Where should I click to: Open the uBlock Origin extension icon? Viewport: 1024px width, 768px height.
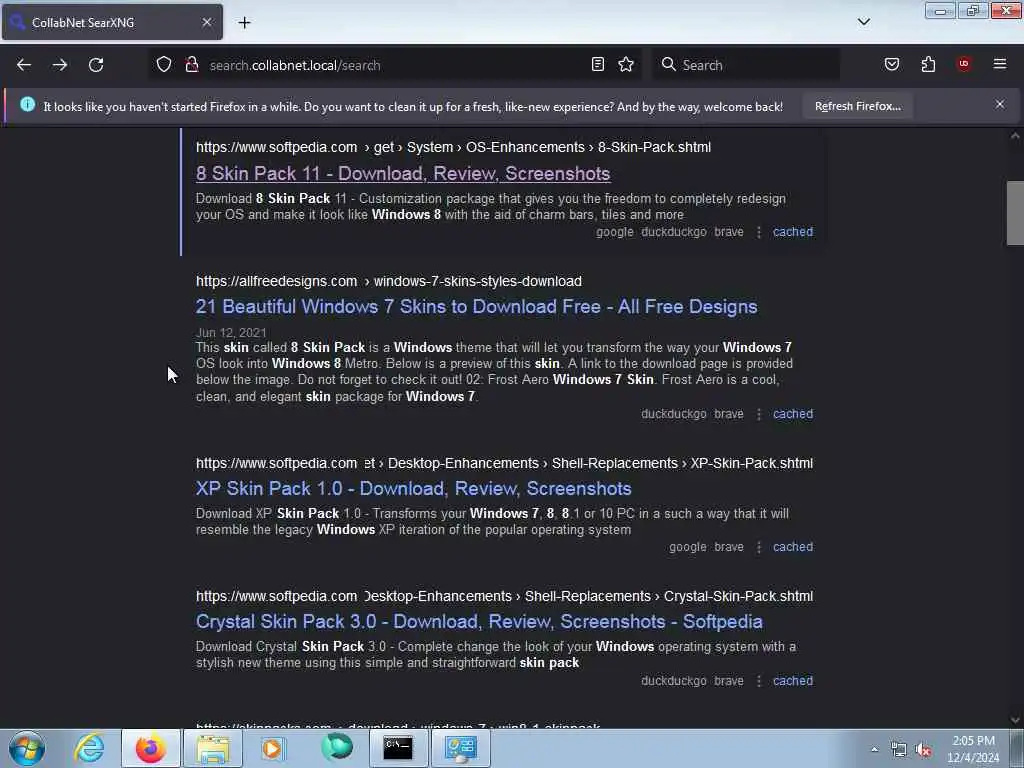click(964, 63)
